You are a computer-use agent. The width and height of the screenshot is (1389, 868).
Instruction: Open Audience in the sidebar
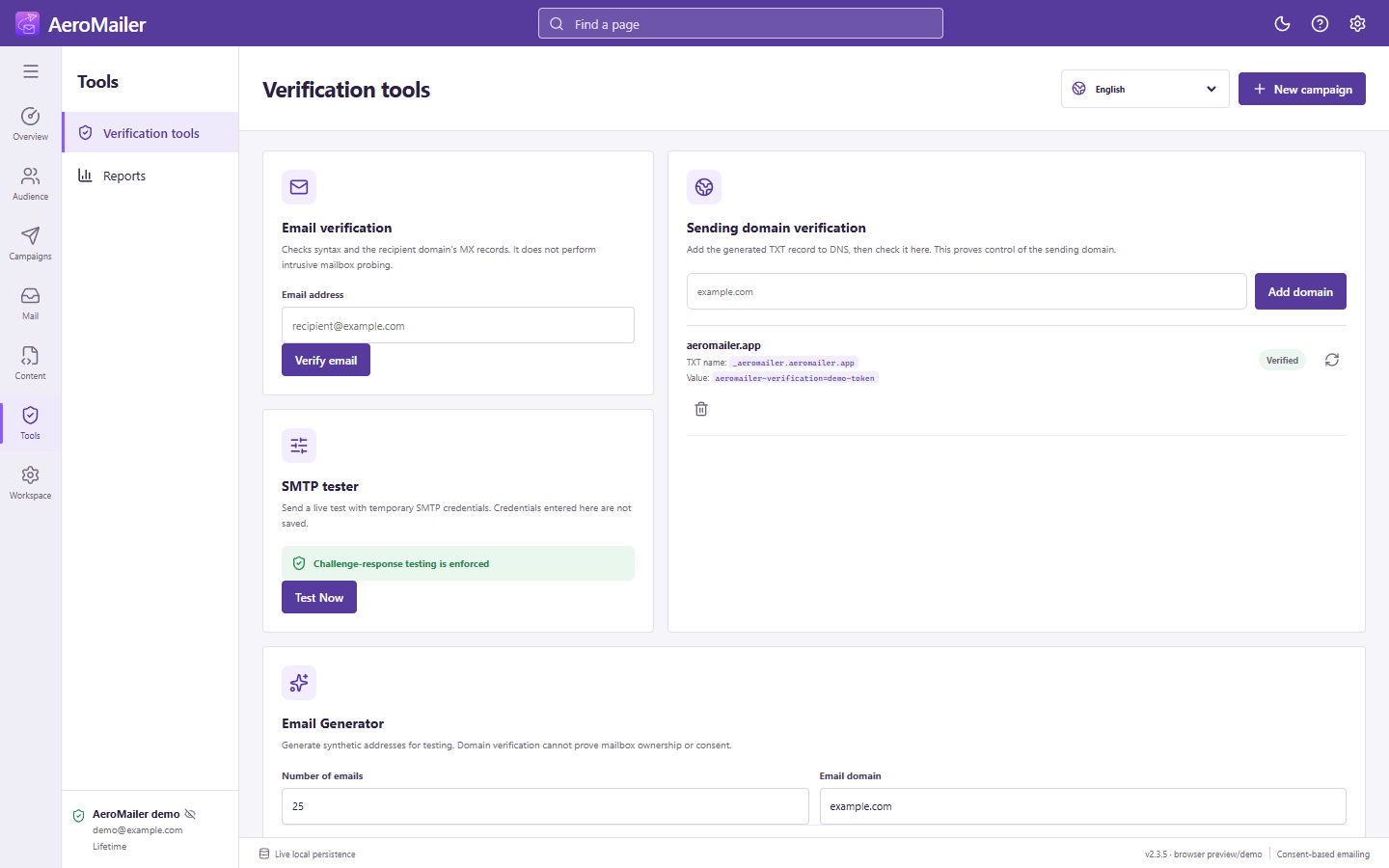(x=31, y=184)
